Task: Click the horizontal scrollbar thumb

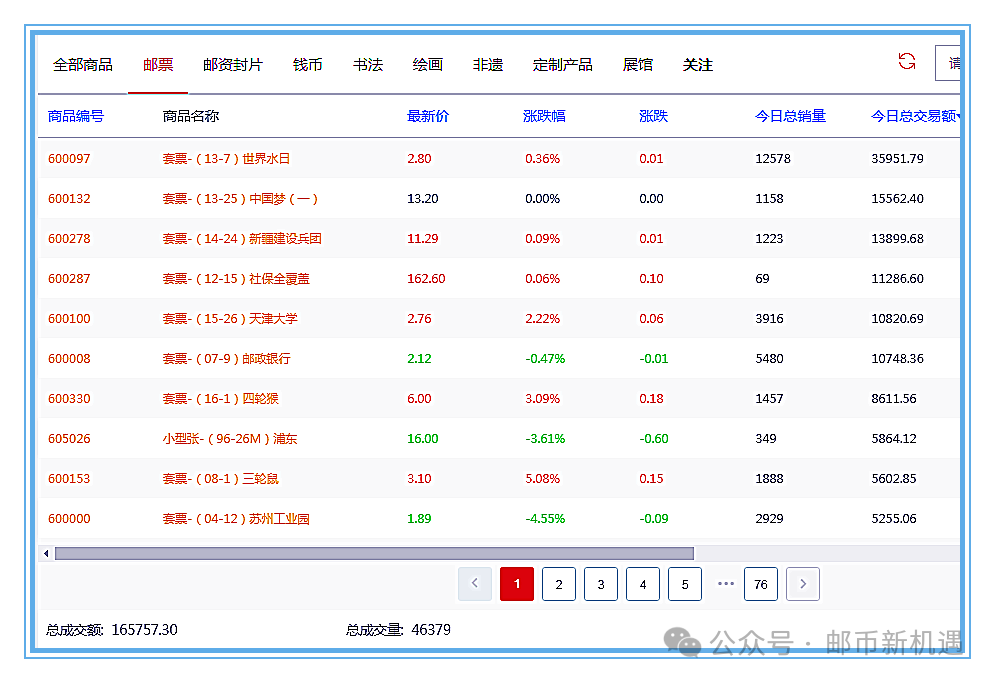Action: (373, 553)
